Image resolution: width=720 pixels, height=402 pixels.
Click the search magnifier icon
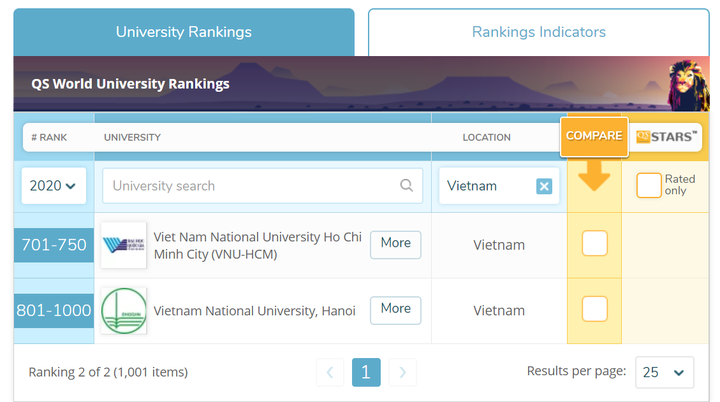[406, 185]
